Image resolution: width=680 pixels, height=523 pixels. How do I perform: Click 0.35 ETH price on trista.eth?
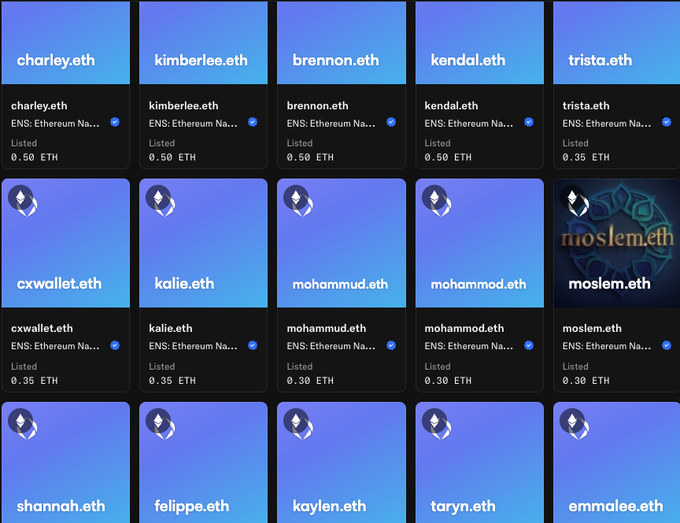tap(586, 157)
